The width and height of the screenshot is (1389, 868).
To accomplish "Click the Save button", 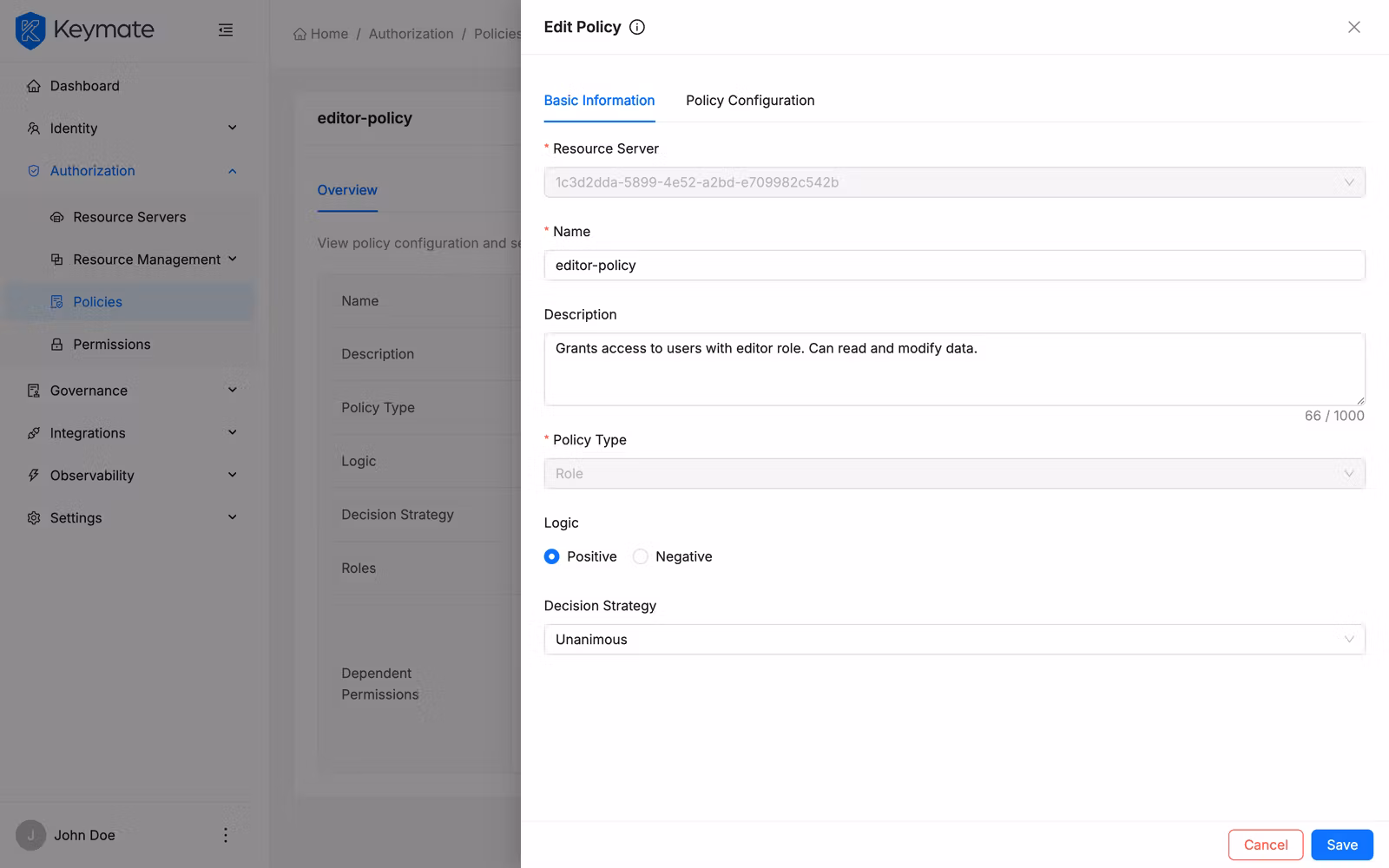I will [x=1341, y=844].
